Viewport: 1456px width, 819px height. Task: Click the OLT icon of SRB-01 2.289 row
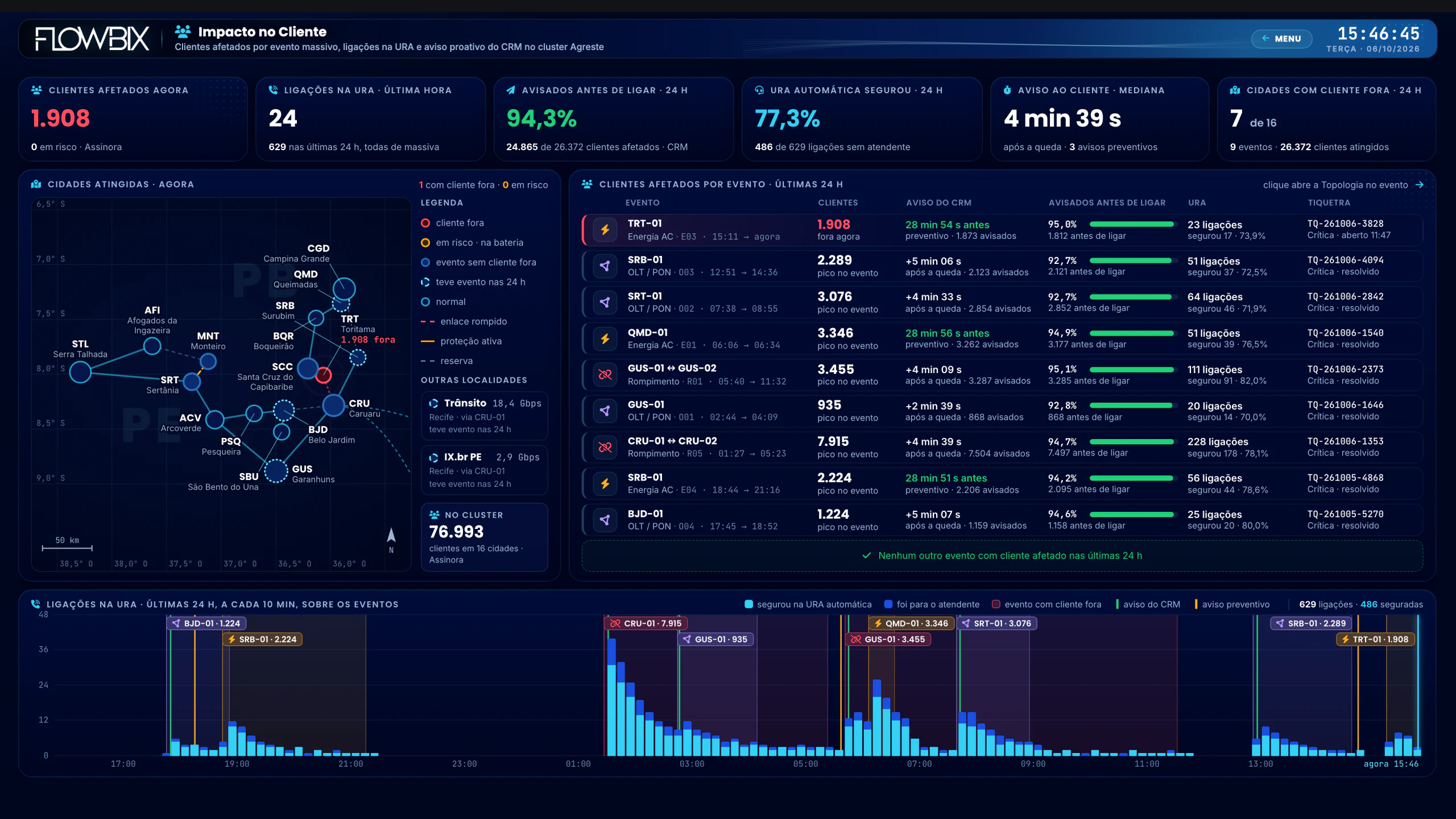point(605,266)
